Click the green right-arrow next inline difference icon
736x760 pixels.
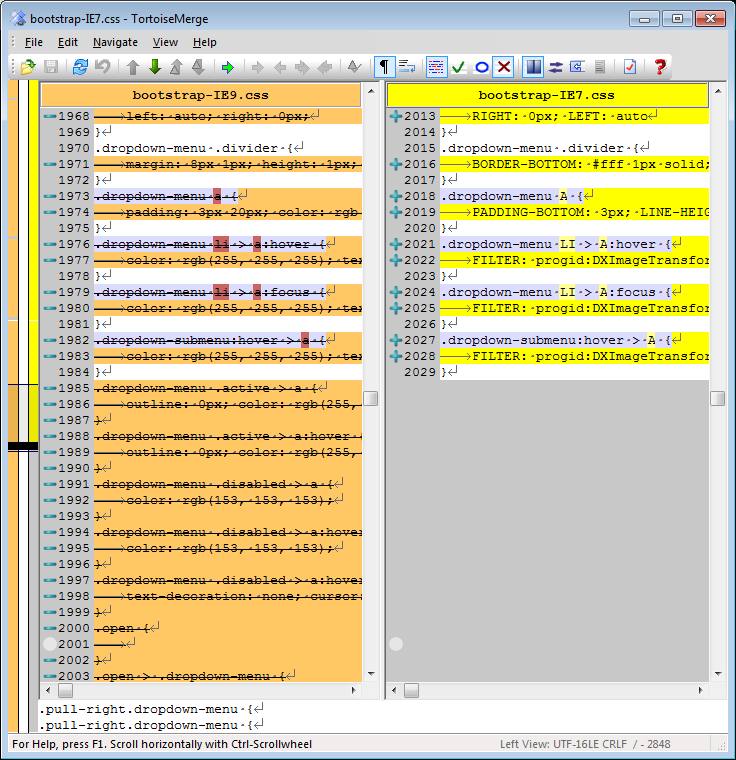(228, 66)
